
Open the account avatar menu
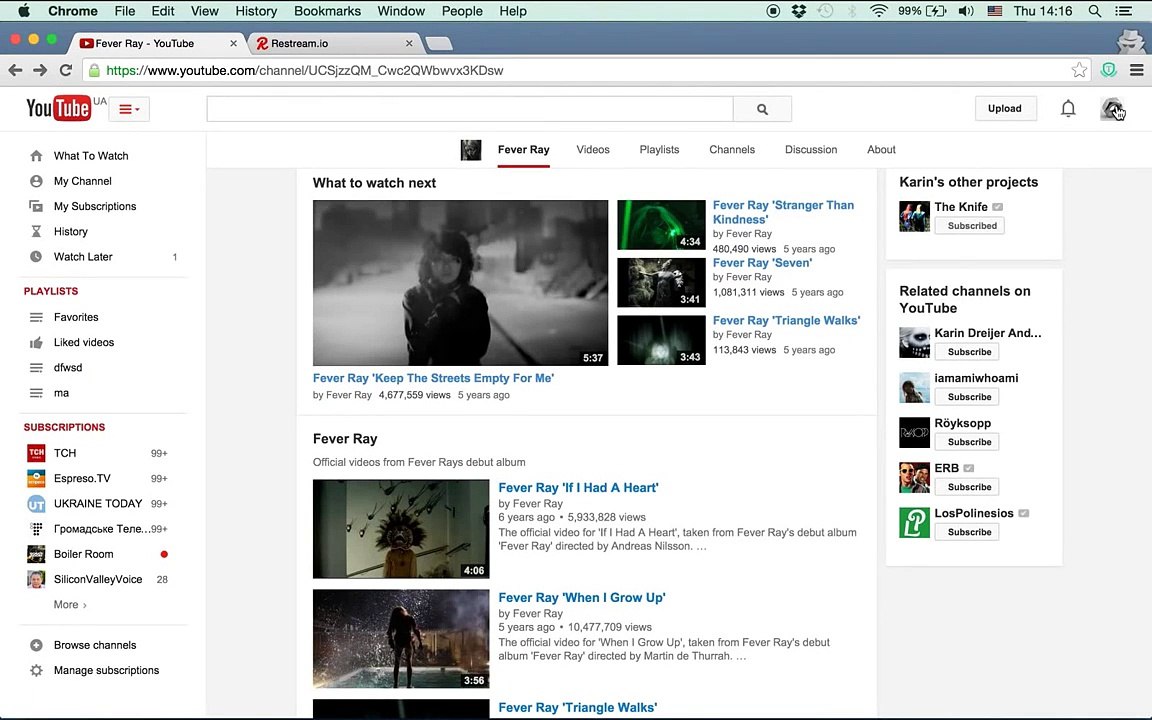click(x=1112, y=109)
